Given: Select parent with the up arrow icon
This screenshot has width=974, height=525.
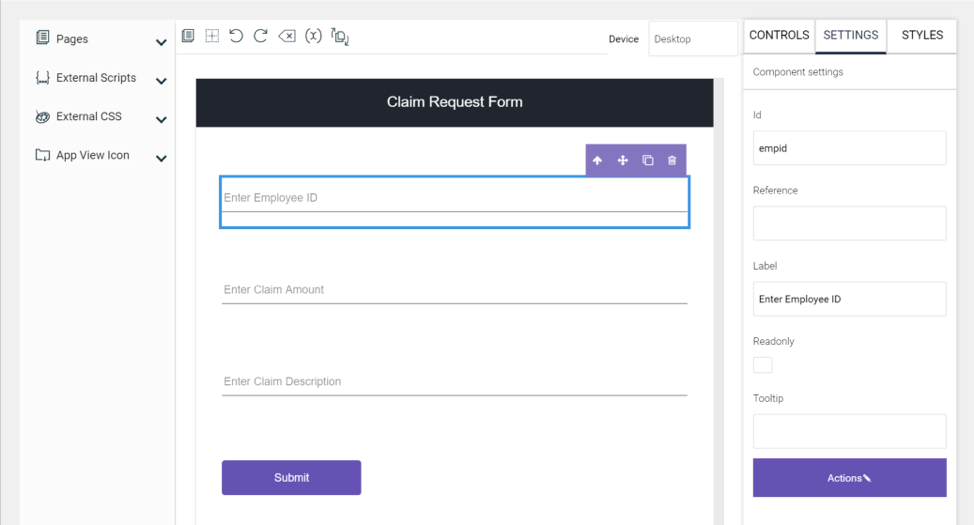Looking at the screenshot, I should coord(597,160).
